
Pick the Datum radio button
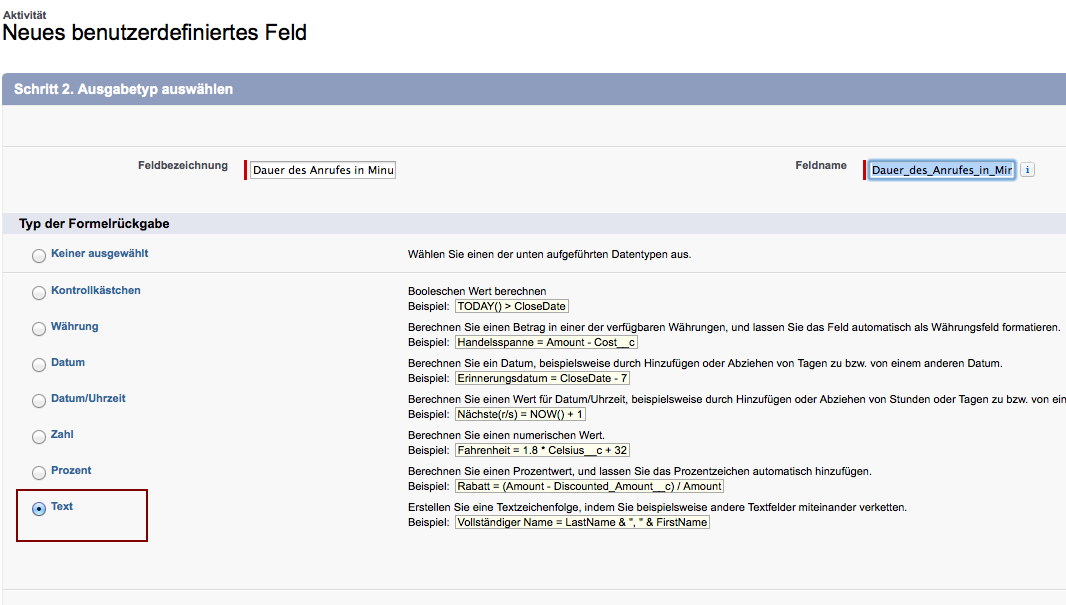point(39,364)
